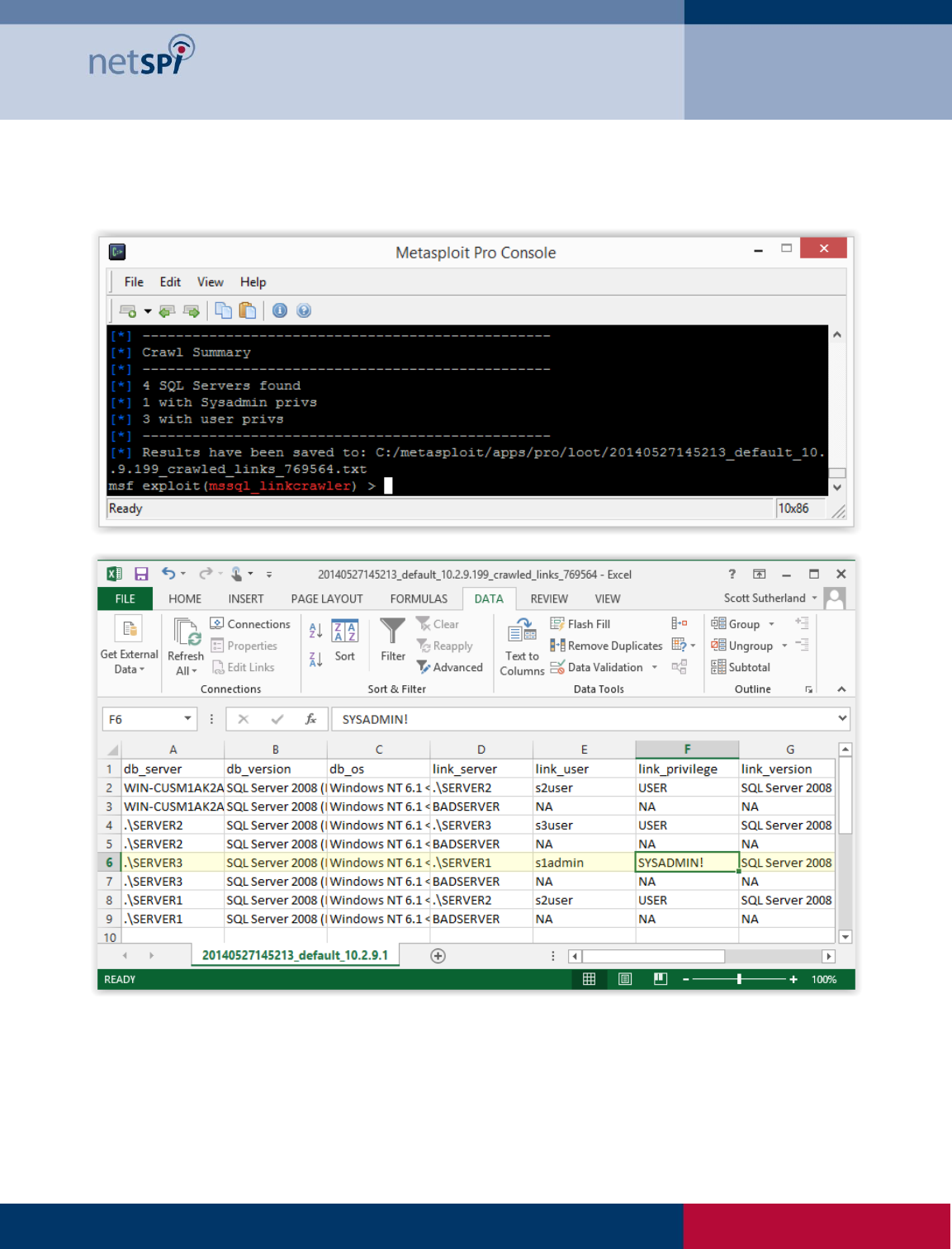Image resolution: width=952 pixels, height=1249 pixels.
Task: Open the Excel FILE tab
Action: tap(126, 598)
